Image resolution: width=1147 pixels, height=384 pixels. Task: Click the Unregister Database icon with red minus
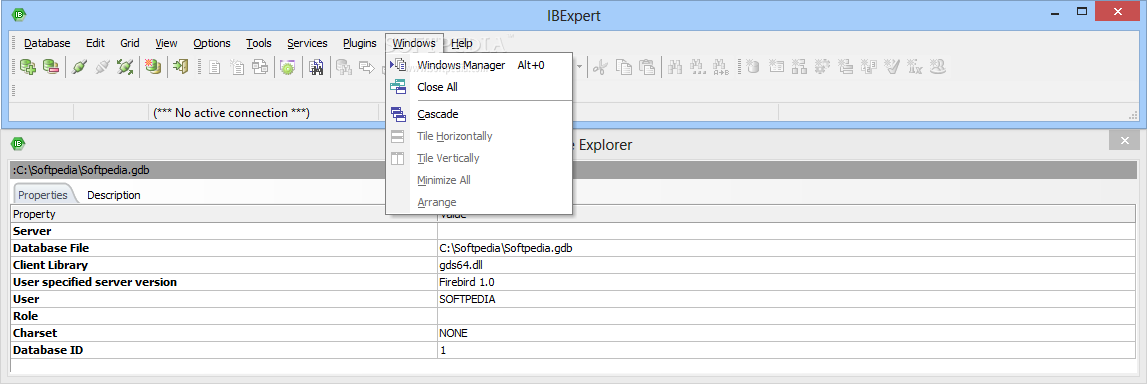50,67
